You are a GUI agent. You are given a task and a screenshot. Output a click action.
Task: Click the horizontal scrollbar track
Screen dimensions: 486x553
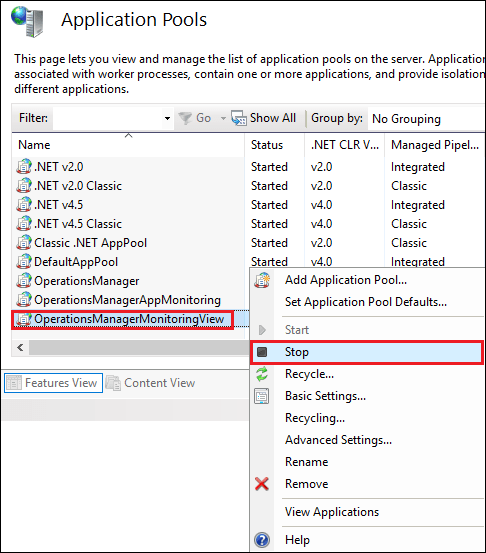pyautogui.click(x=139, y=347)
